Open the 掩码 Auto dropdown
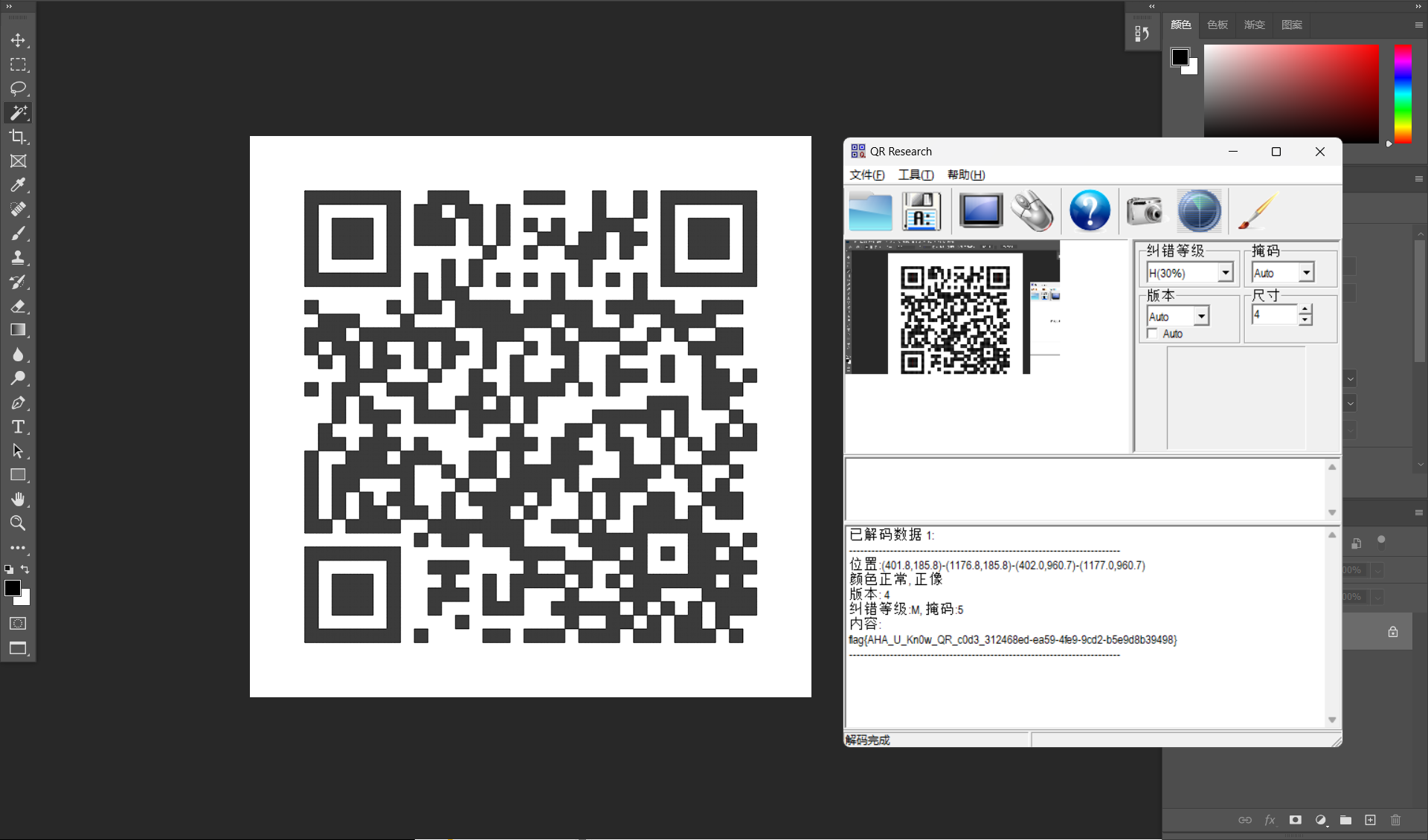The width and height of the screenshot is (1428, 840). (x=1306, y=274)
